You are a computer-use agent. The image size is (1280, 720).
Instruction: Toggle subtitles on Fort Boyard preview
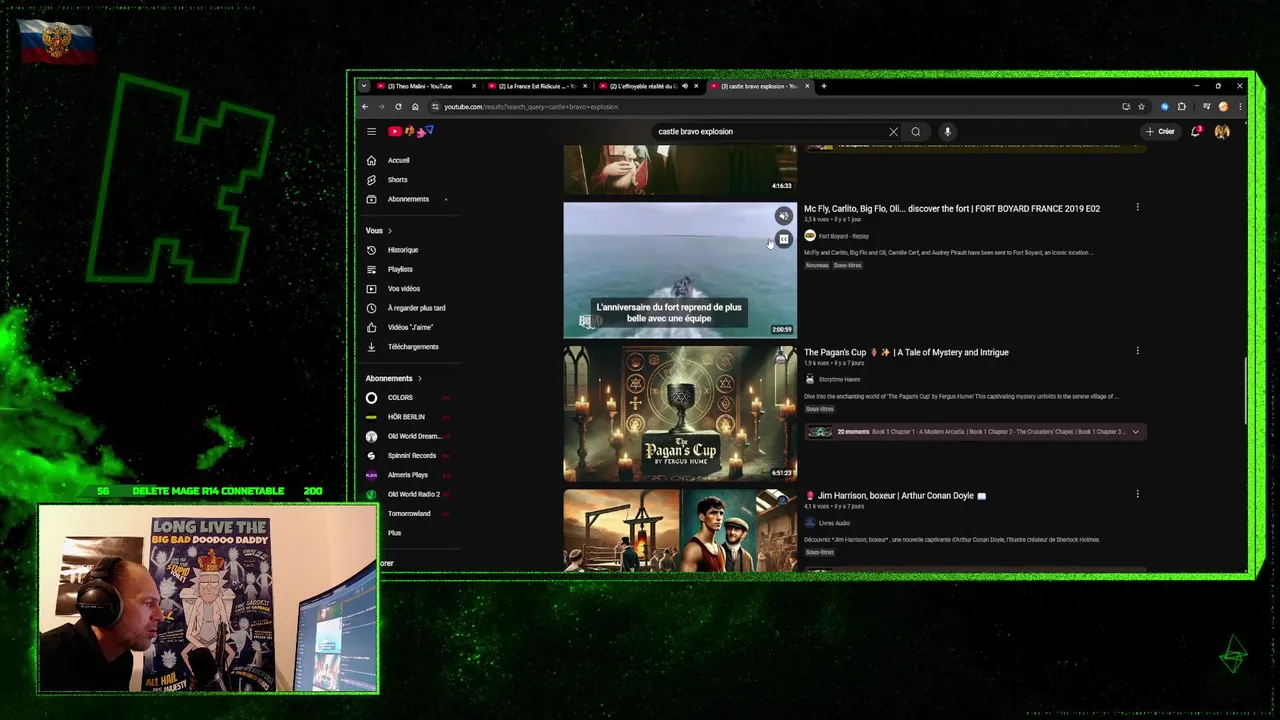click(784, 239)
